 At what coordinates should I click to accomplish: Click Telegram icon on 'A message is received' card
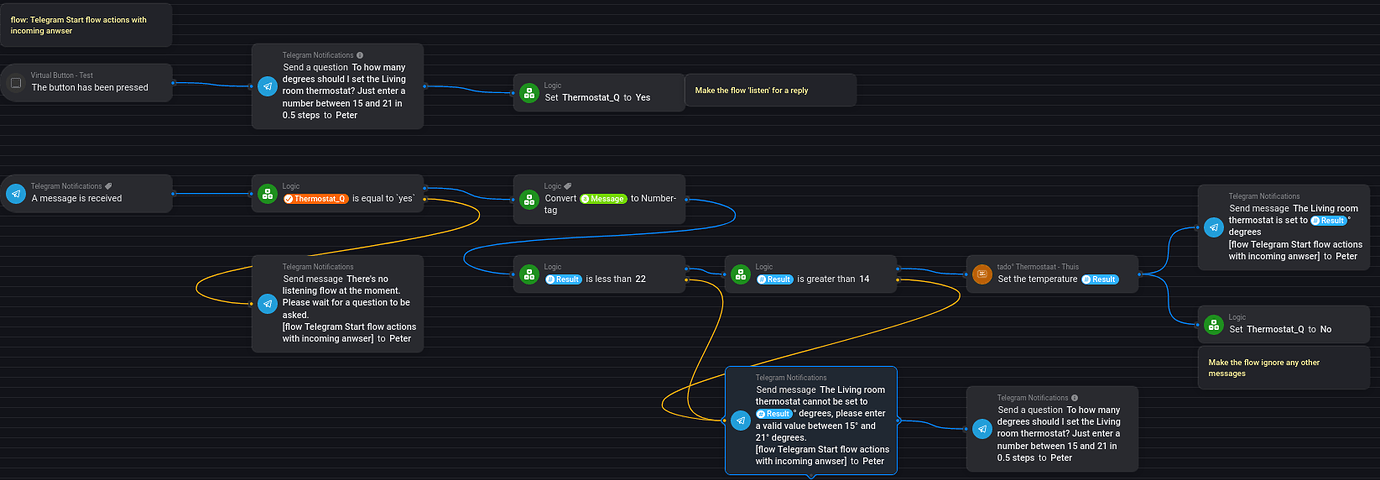click(x=16, y=194)
